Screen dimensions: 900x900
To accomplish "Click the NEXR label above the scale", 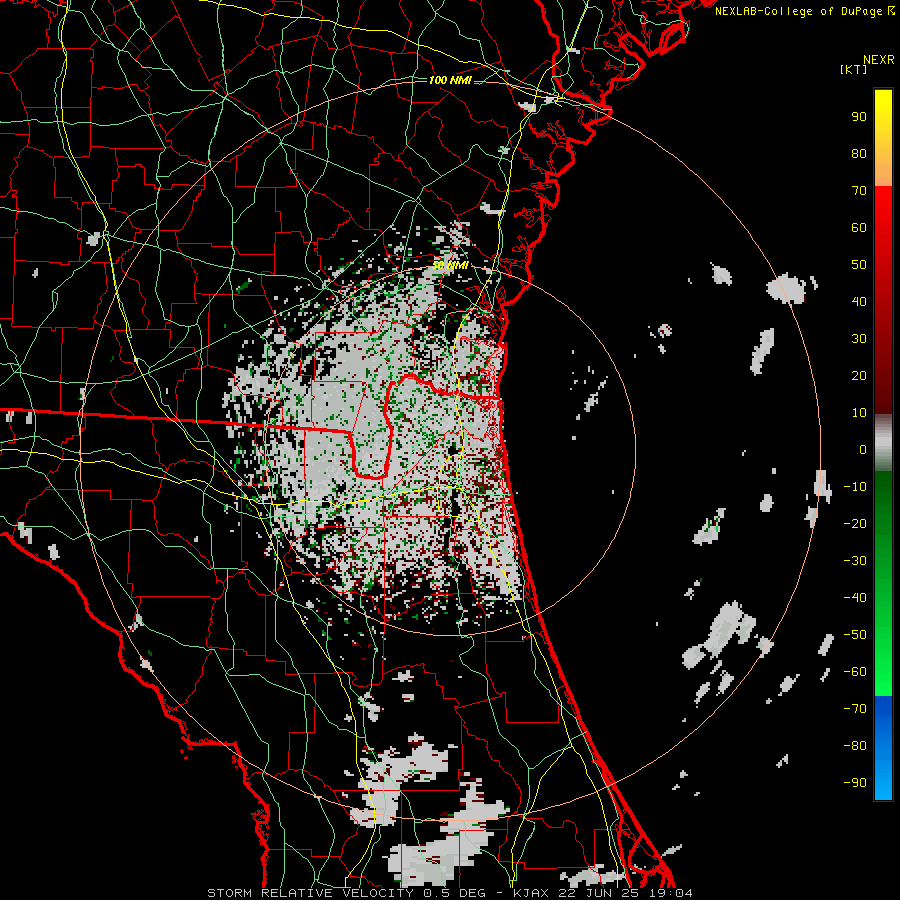I will tap(878, 60).
